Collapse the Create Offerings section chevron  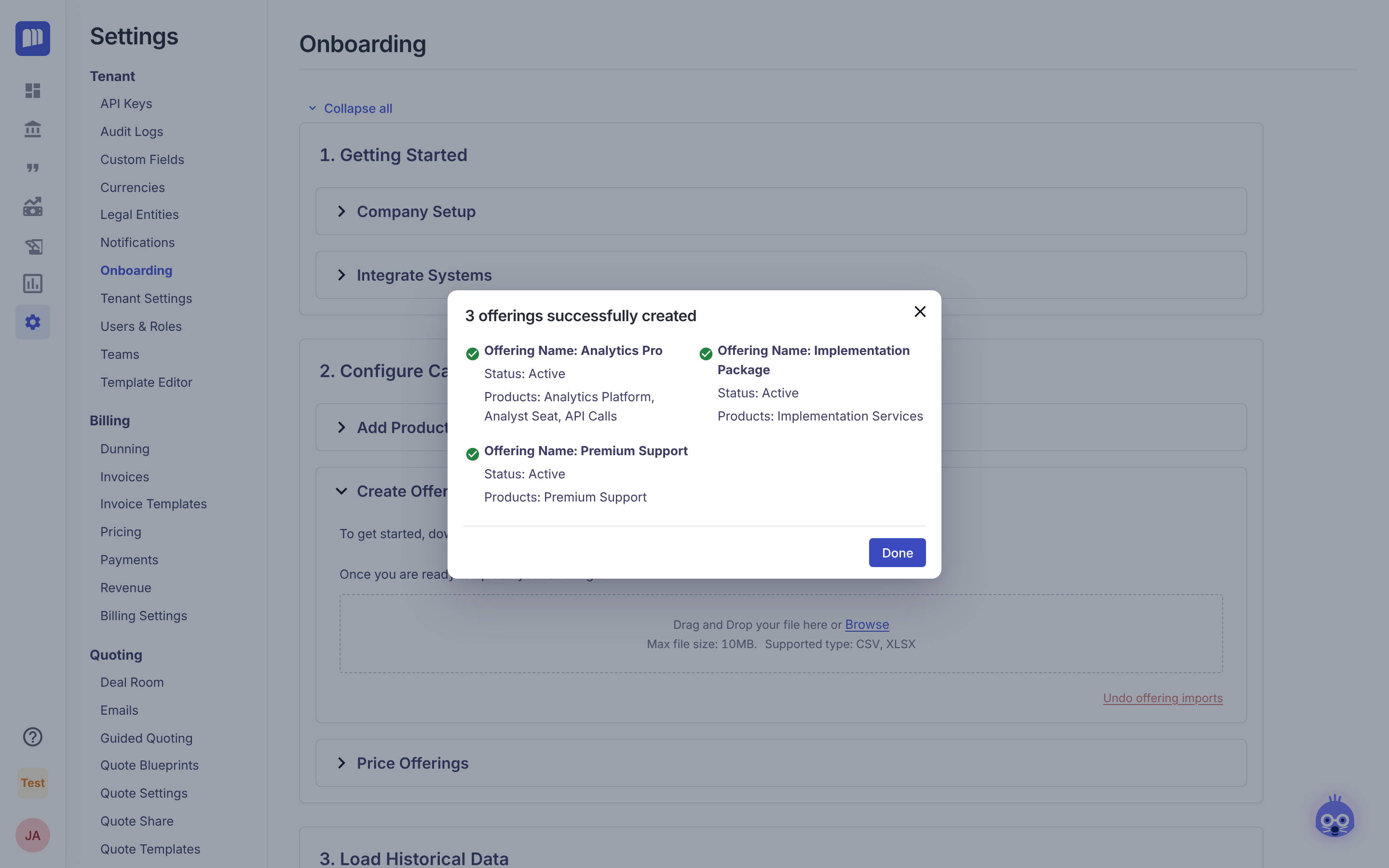pyautogui.click(x=341, y=491)
